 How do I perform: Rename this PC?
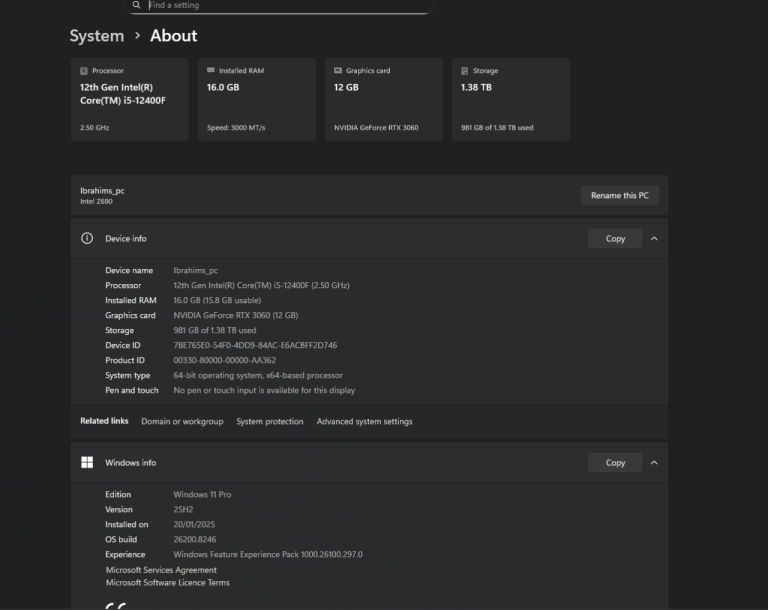click(x=619, y=195)
